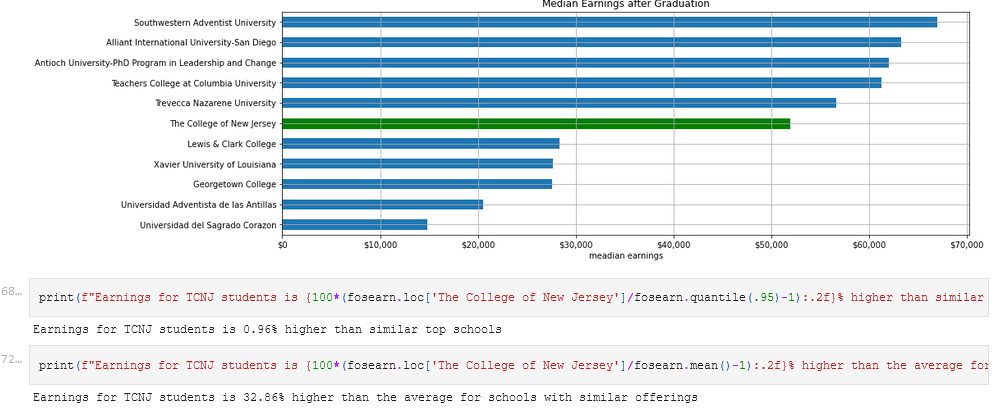This screenshot has height=413, width=997.
Task: Click the 'Universidad del Sagrado Corazon' label
Action: [208, 225]
